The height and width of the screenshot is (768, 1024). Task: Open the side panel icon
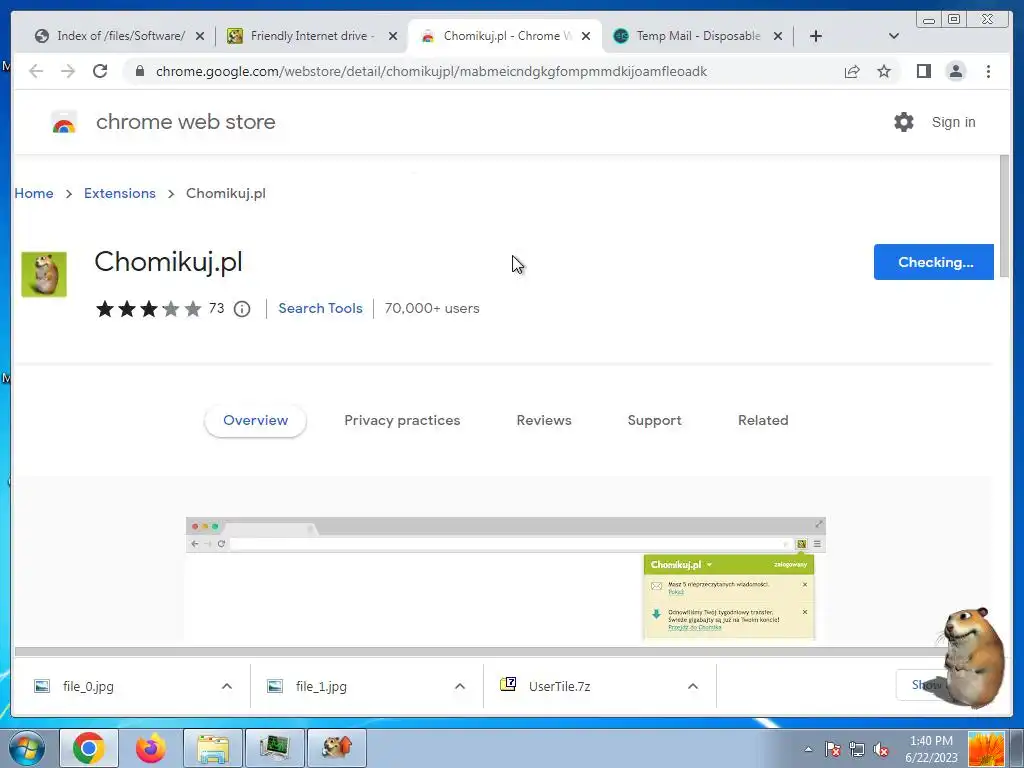[x=923, y=71]
